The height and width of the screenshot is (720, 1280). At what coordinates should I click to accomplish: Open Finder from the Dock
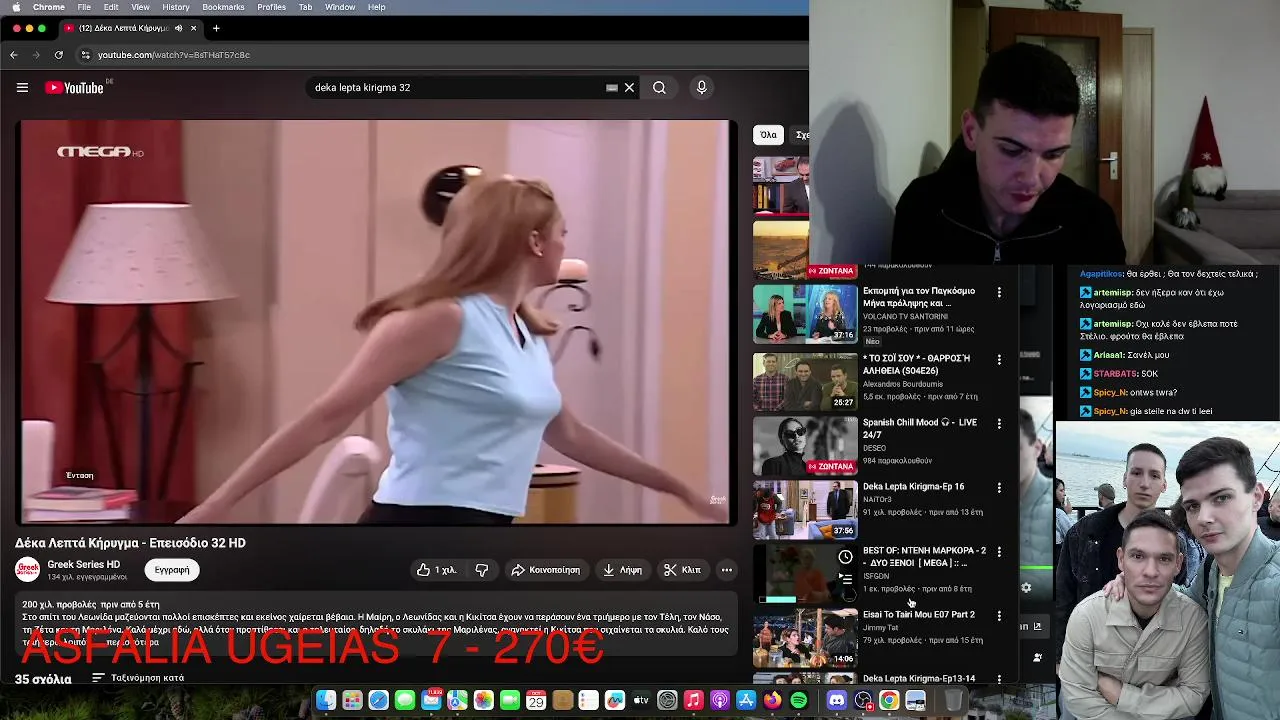pos(326,700)
